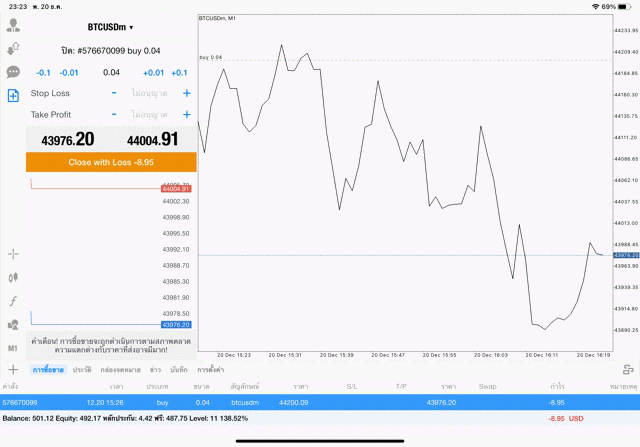
Task: Open the indicators function icon
Action: pyautogui.click(x=14, y=300)
